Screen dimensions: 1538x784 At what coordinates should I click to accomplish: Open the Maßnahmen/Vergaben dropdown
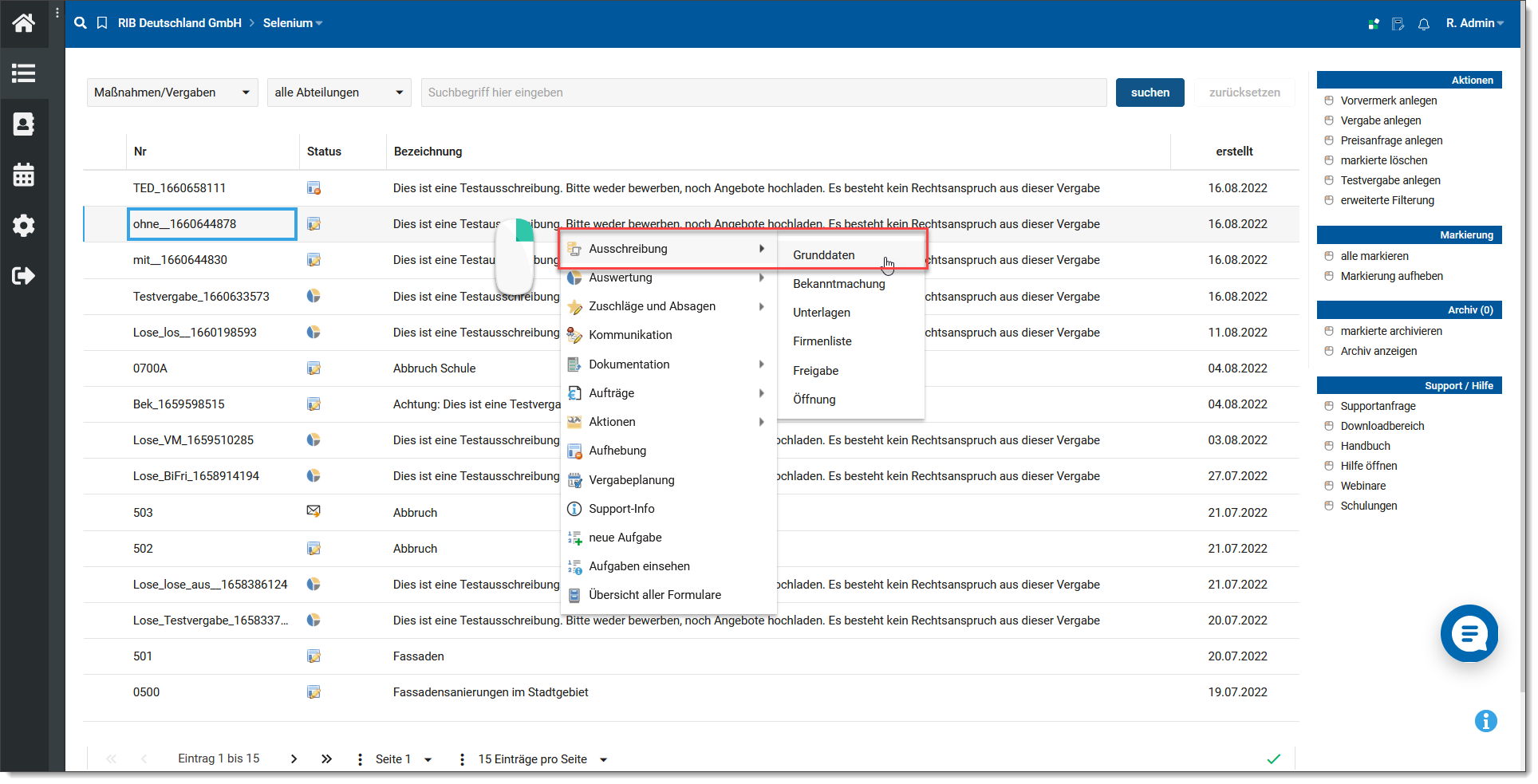[x=172, y=93]
